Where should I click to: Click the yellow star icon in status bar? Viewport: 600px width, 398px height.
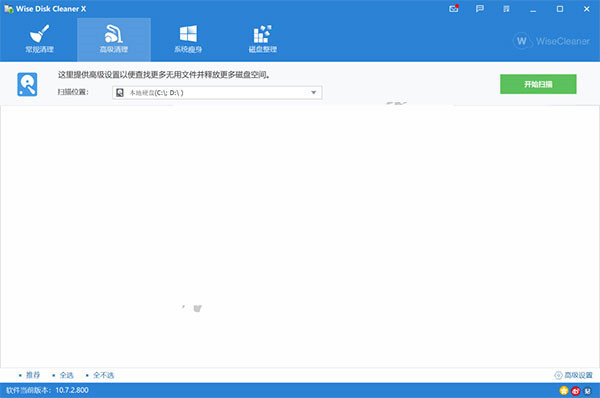coord(564,391)
